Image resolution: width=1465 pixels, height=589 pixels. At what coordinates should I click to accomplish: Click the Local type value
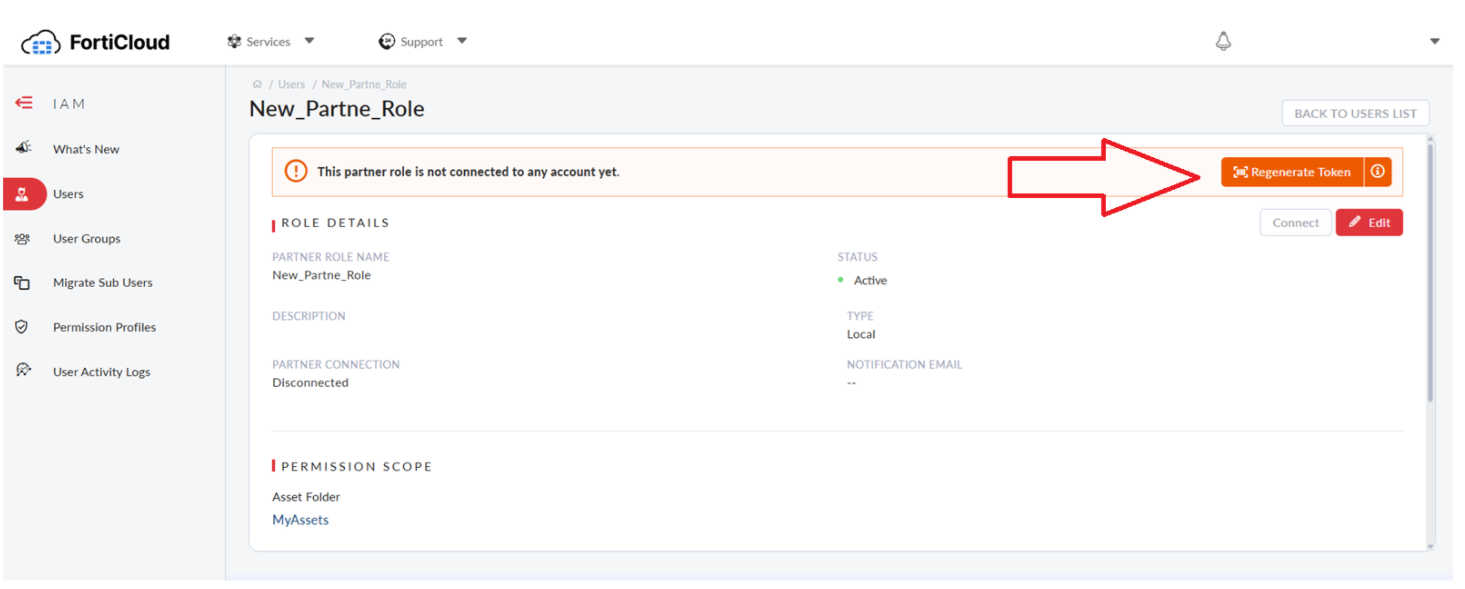(861, 335)
